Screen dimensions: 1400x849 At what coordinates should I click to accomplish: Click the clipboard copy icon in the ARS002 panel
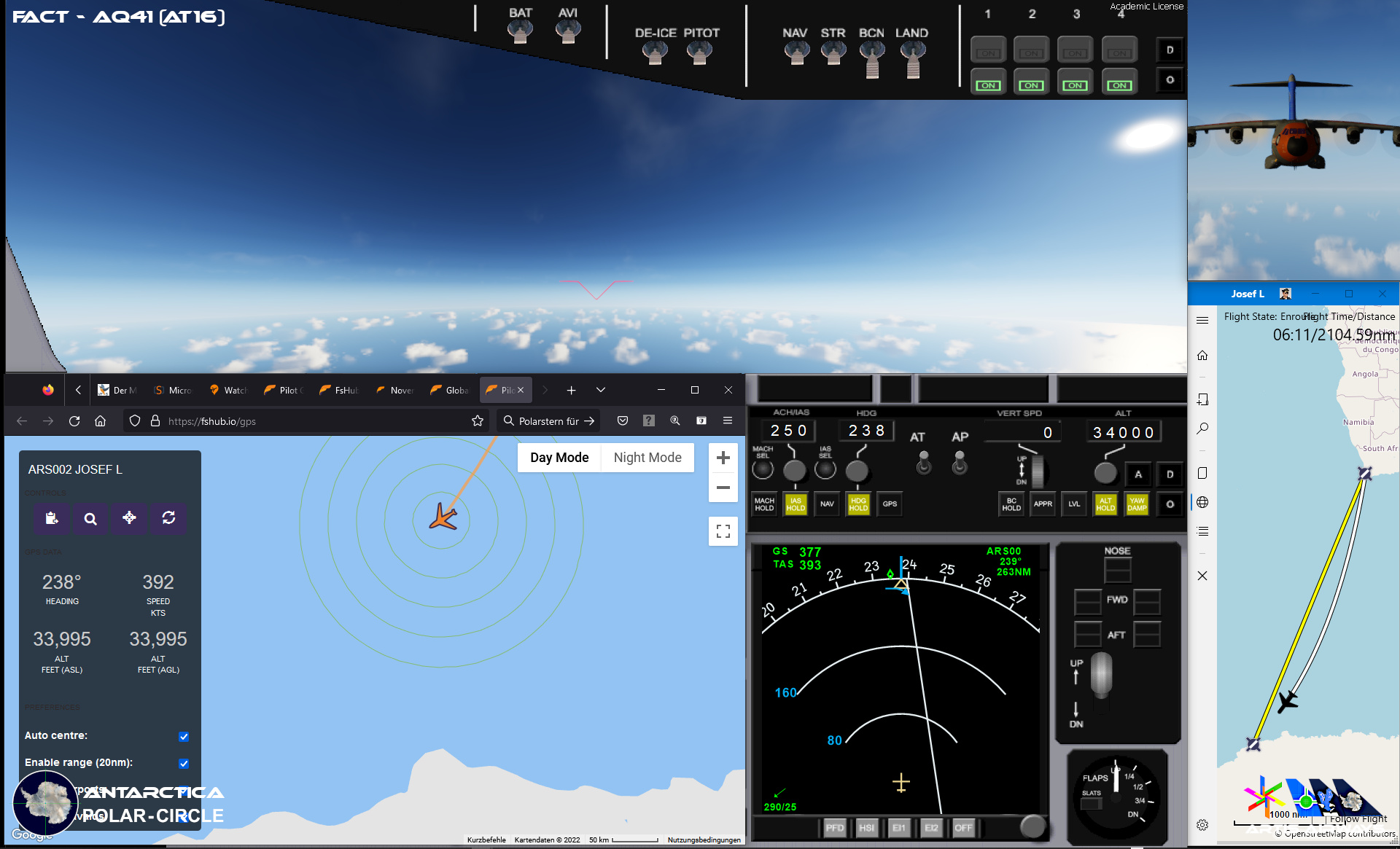pos(51,518)
